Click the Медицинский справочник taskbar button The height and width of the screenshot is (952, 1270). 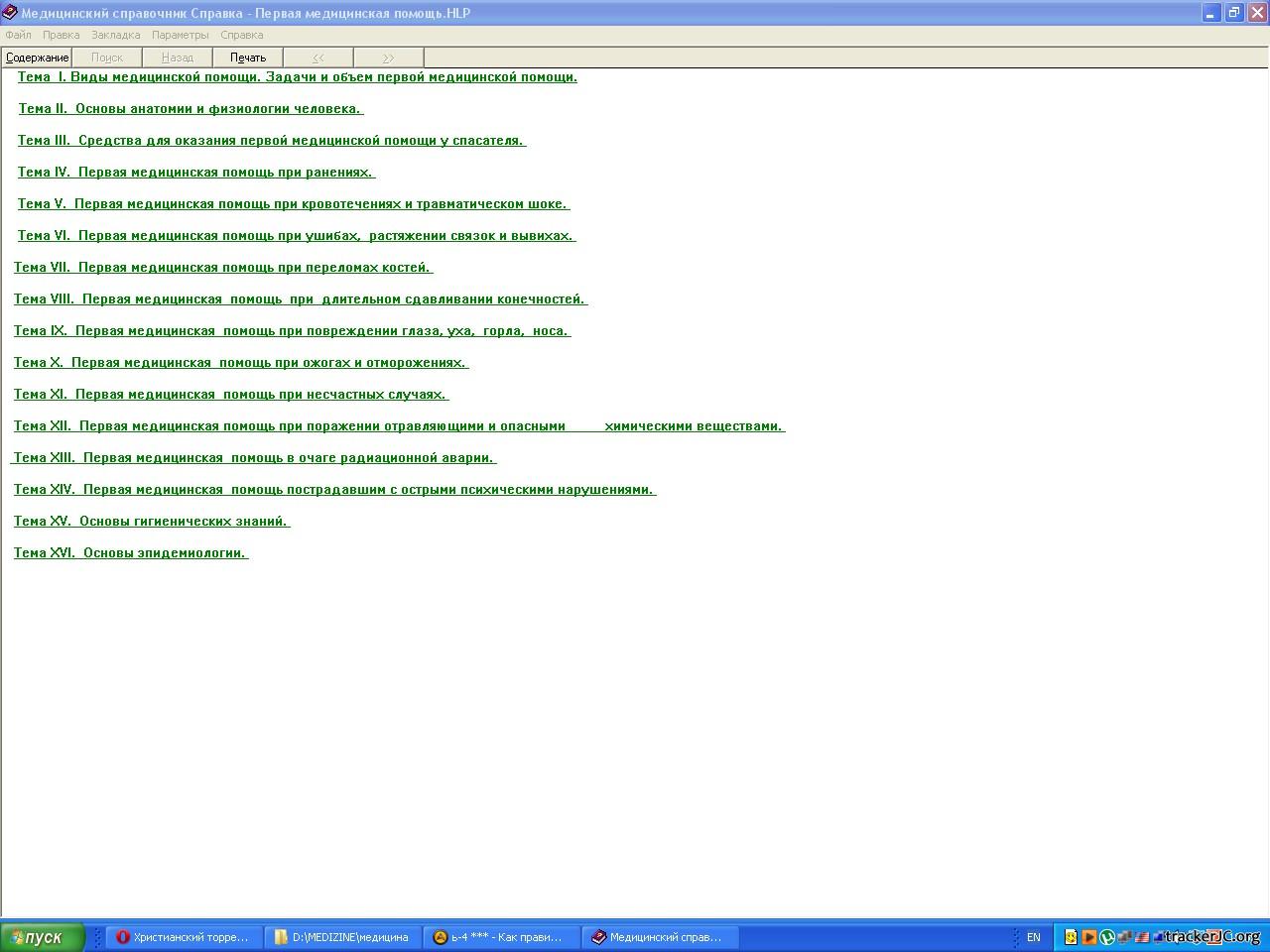point(660,937)
